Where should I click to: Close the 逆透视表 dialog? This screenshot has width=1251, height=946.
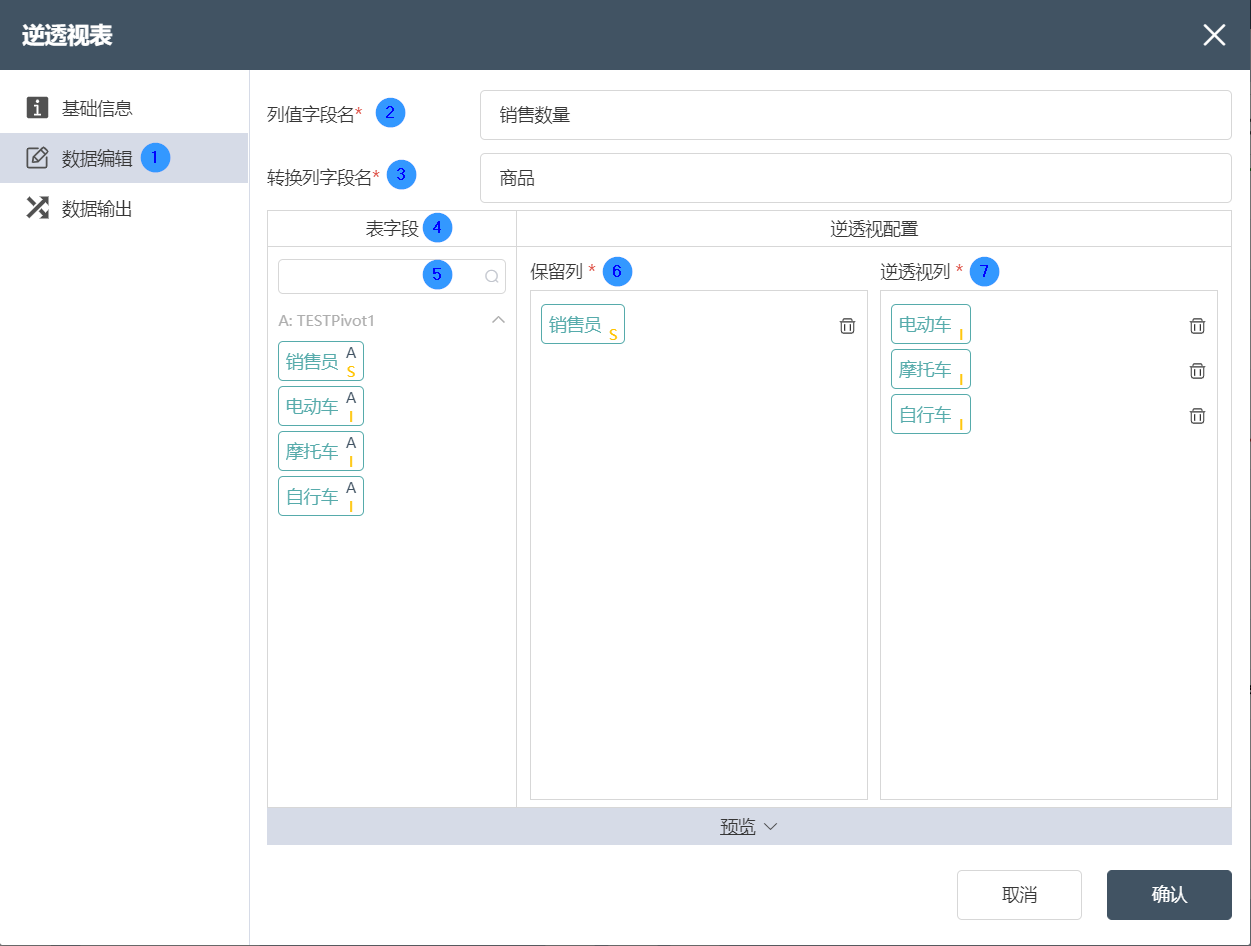coord(1214,35)
